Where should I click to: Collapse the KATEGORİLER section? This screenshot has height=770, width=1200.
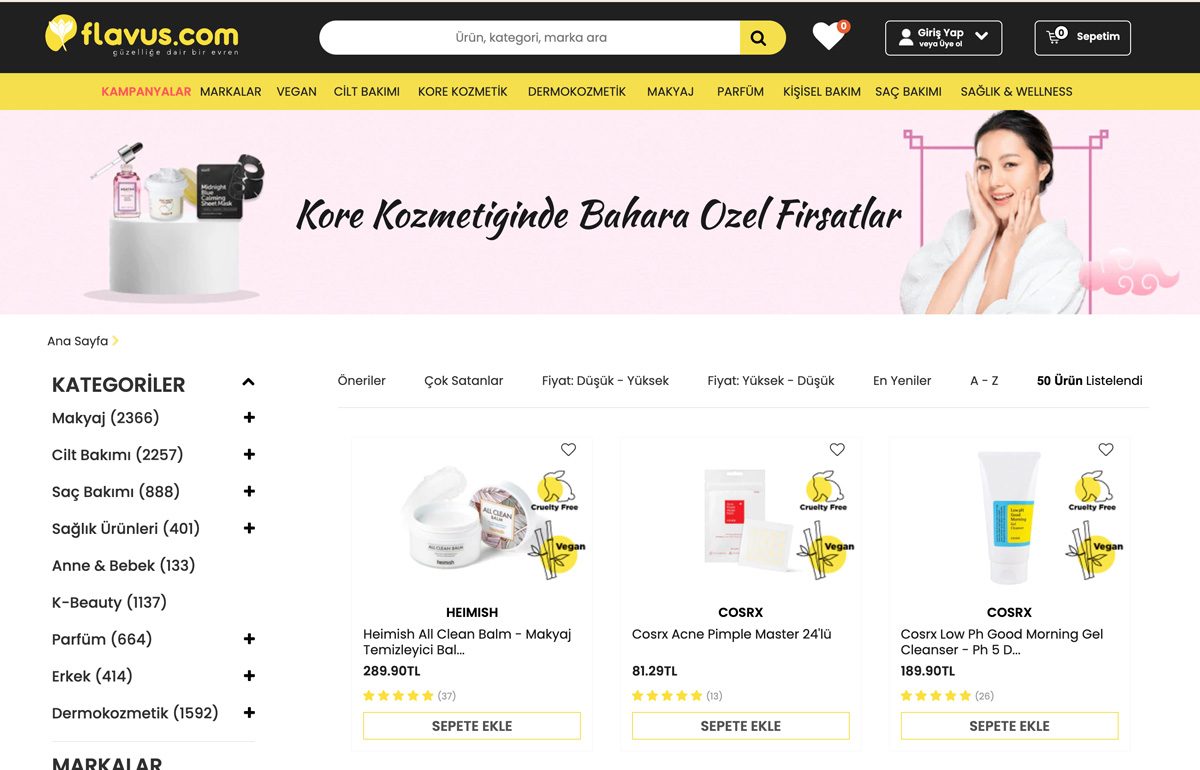pyautogui.click(x=248, y=382)
